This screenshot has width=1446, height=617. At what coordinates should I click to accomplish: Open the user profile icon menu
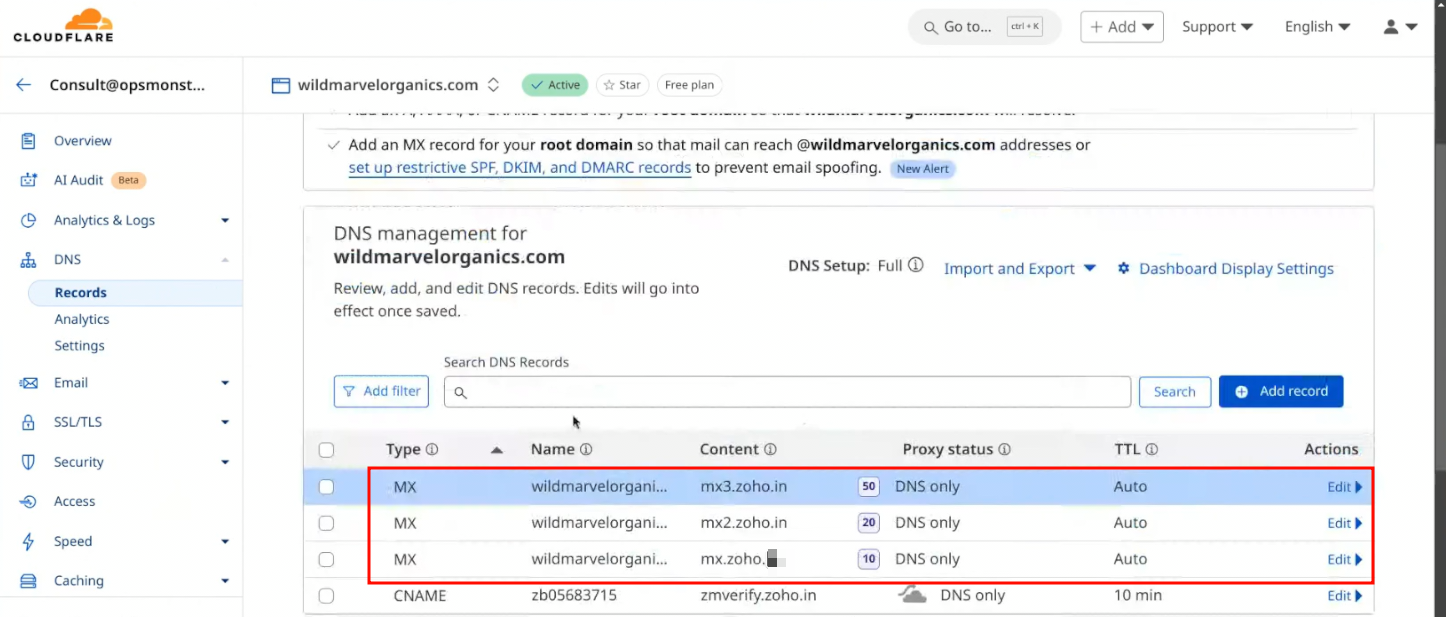[x=1400, y=27]
